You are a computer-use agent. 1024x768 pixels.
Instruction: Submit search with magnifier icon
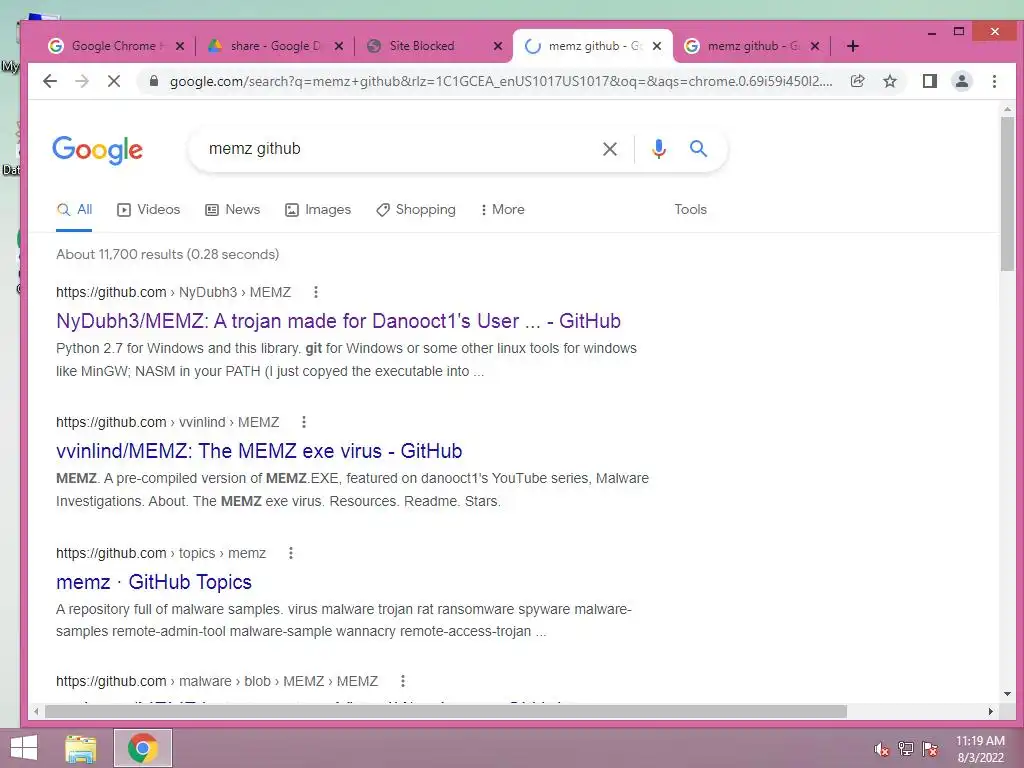[698, 149]
